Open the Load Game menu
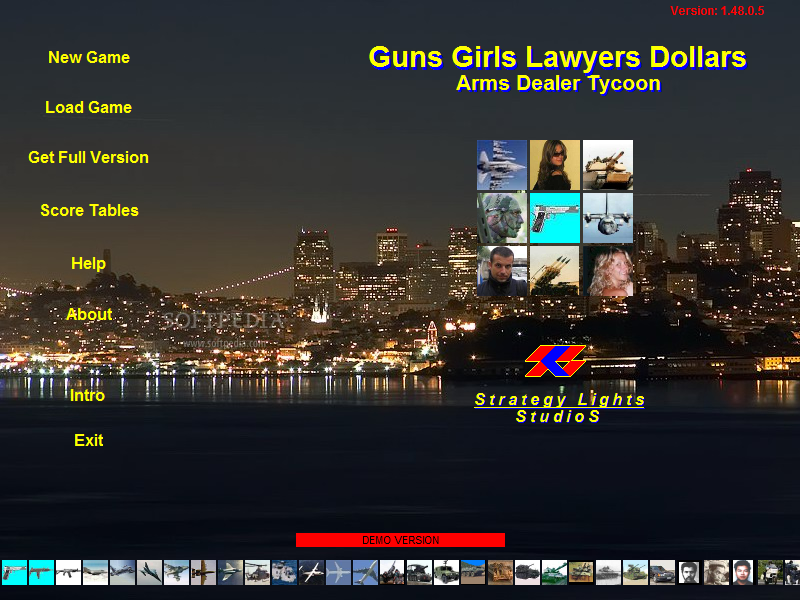 88,108
